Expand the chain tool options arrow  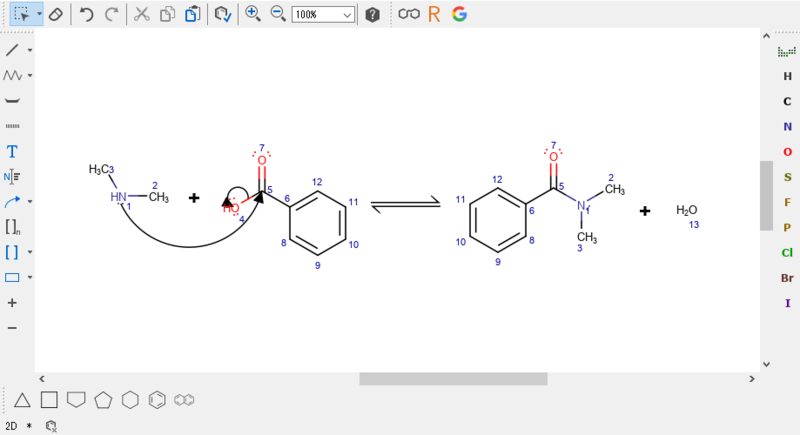pos(30,75)
